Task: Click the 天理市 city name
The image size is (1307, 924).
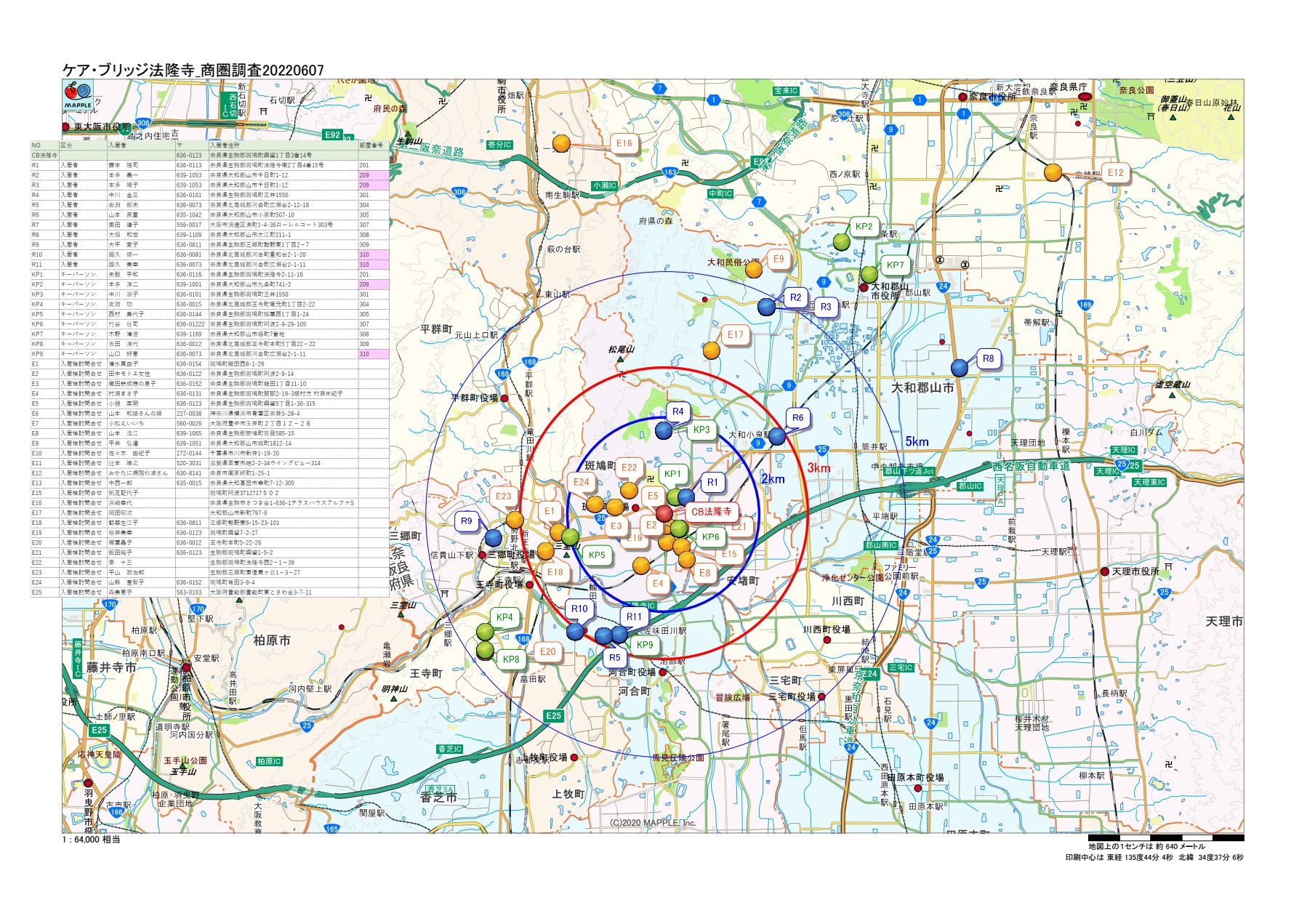Action: pyautogui.click(x=1224, y=621)
